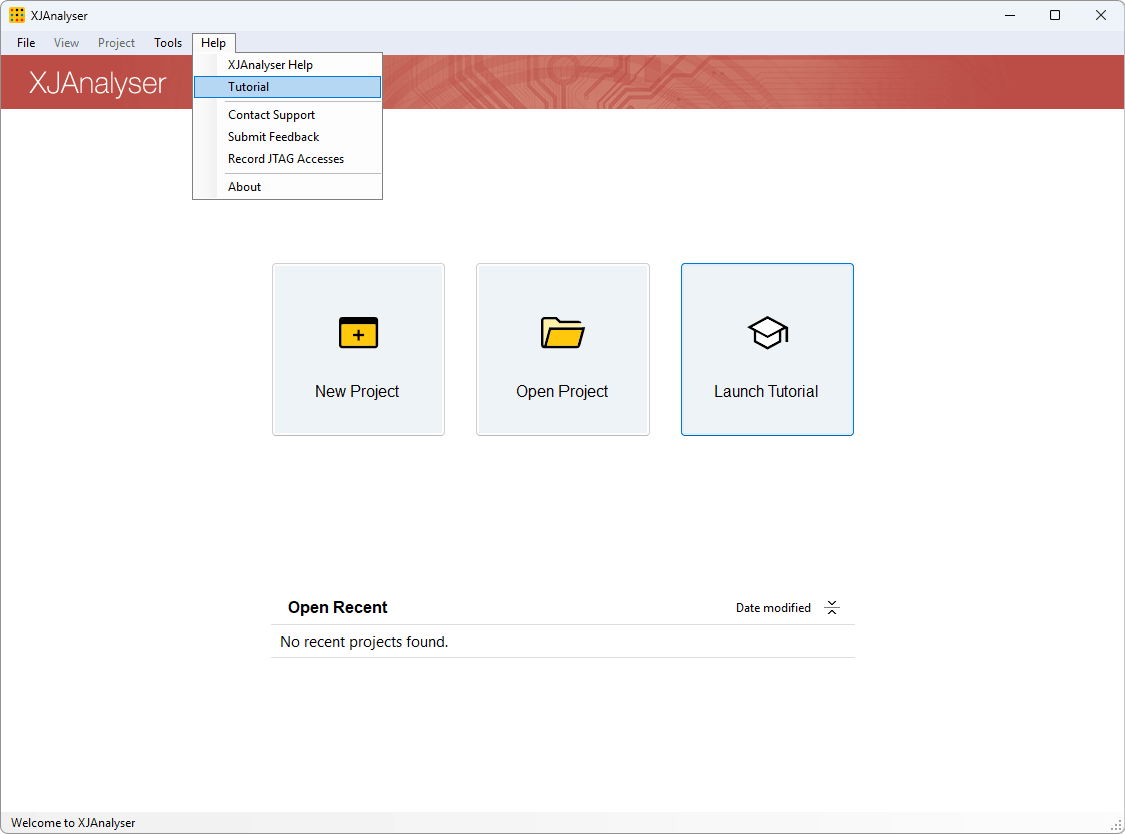
Task: Select Tutorial from the Help menu
Action: click(x=248, y=87)
